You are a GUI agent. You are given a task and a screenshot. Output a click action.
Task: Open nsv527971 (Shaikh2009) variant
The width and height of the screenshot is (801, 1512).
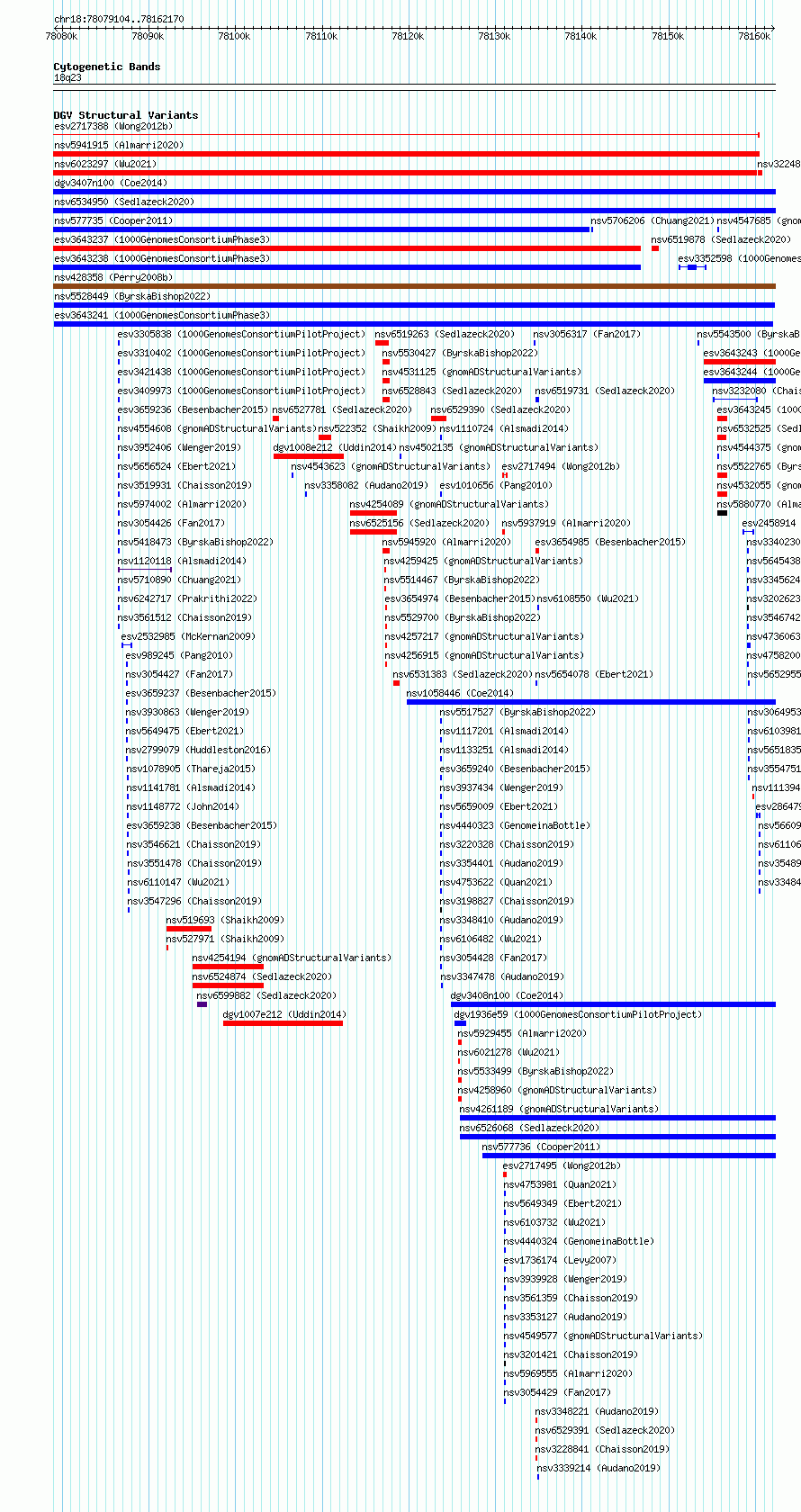[x=225, y=939]
